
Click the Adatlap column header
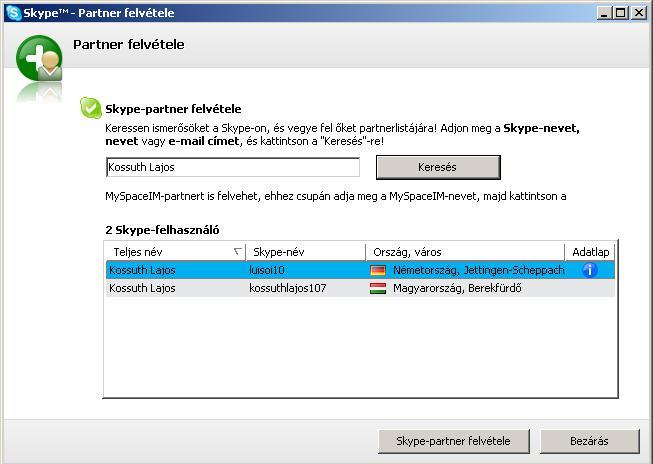(x=588, y=252)
